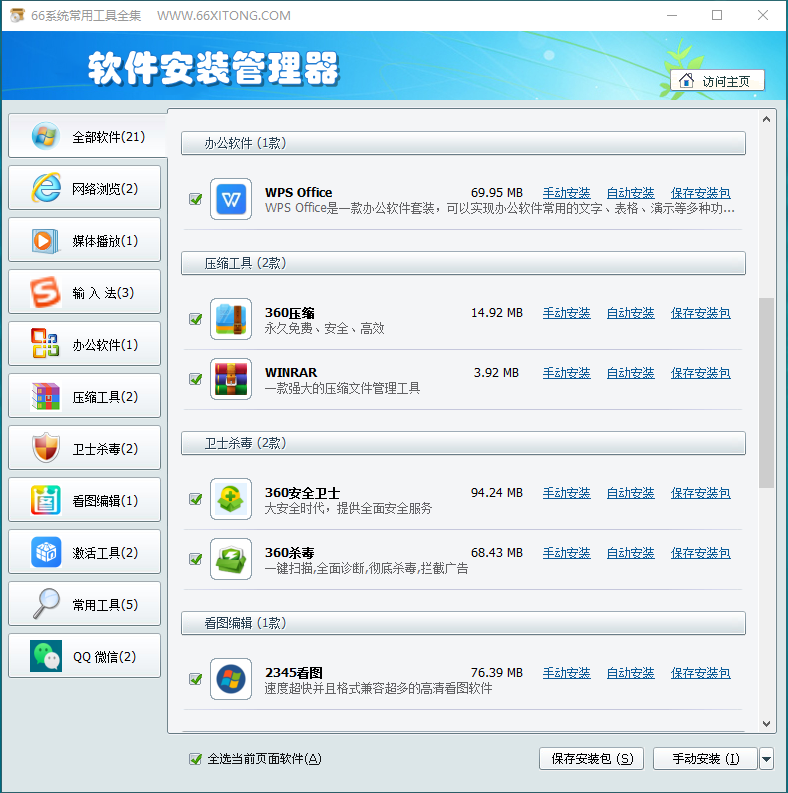Click the title bar application icon
The height and width of the screenshot is (793, 788).
pyautogui.click(x=17, y=15)
